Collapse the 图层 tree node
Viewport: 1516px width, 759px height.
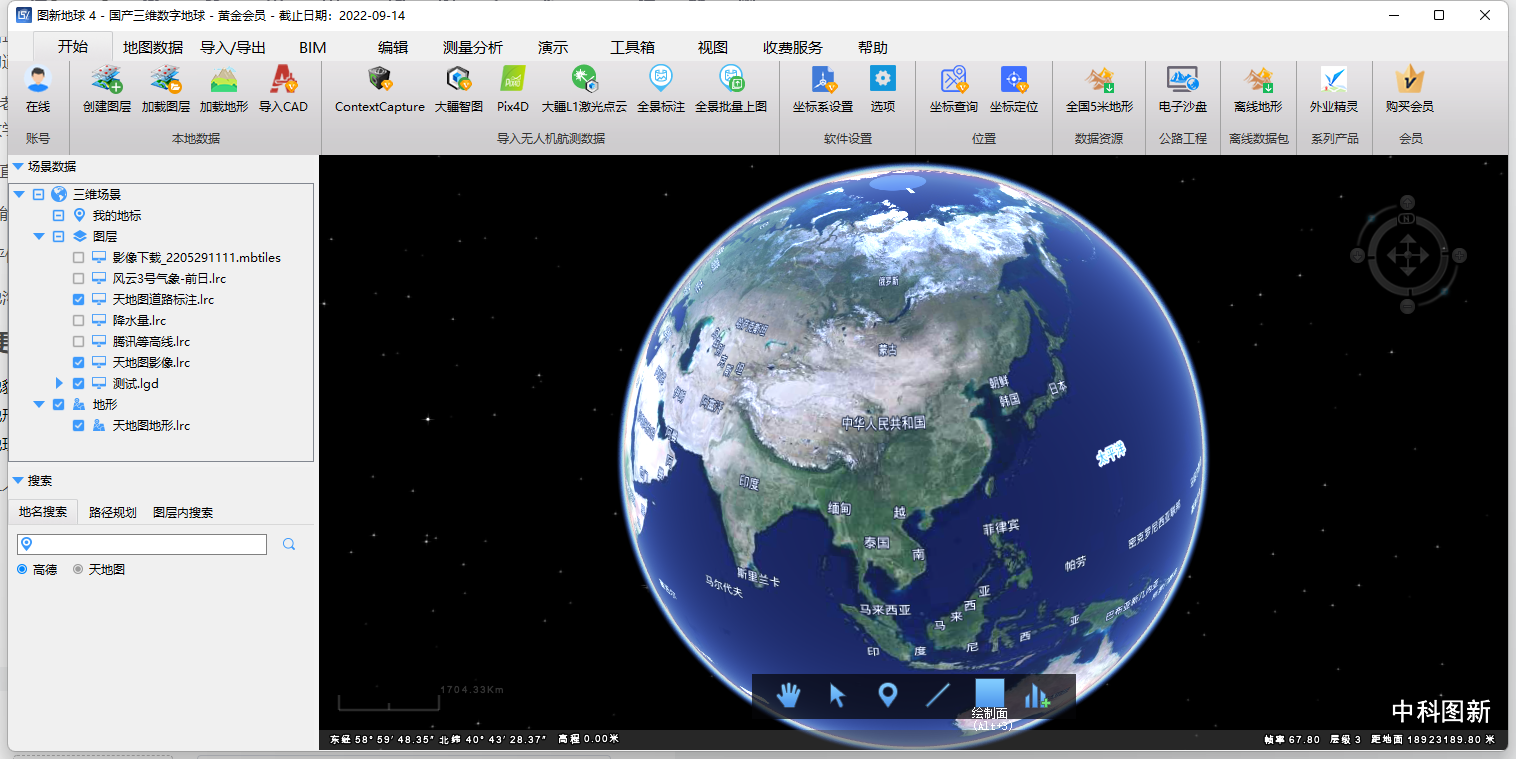(39, 237)
